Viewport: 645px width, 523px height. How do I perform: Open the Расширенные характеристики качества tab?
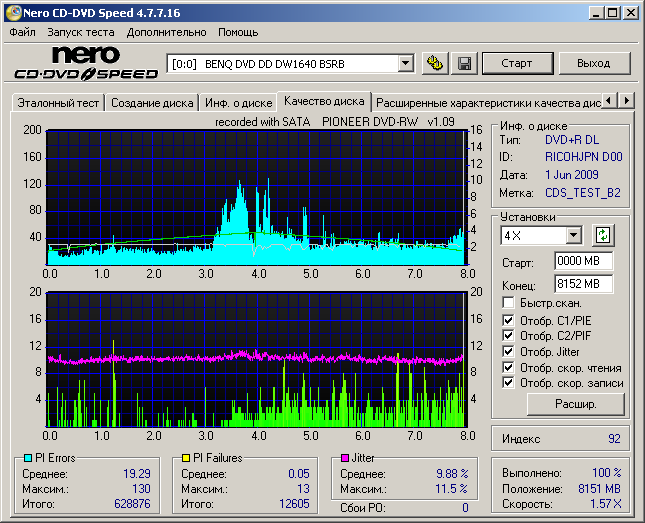(x=488, y=103)
